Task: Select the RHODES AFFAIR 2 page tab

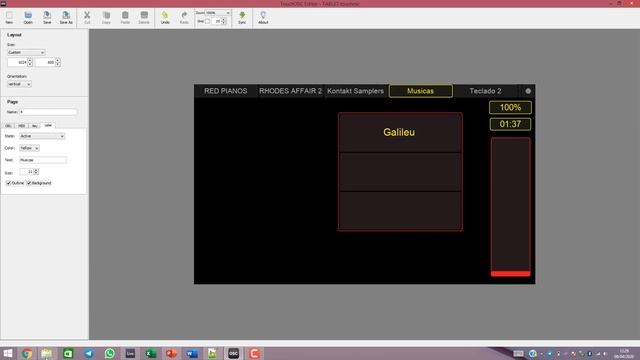Action: point(290,91)
